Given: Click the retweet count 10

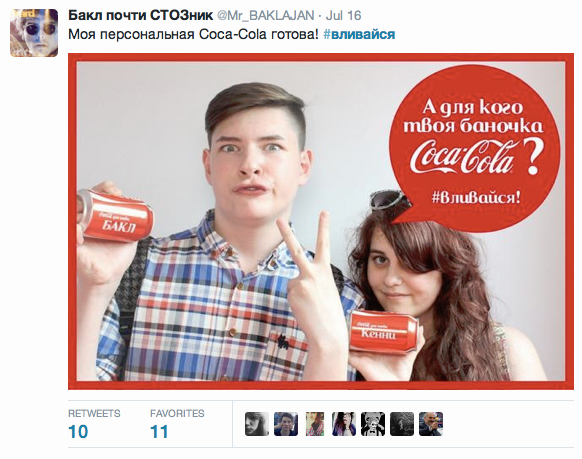Looking at the screenshot, I should 78,432.
